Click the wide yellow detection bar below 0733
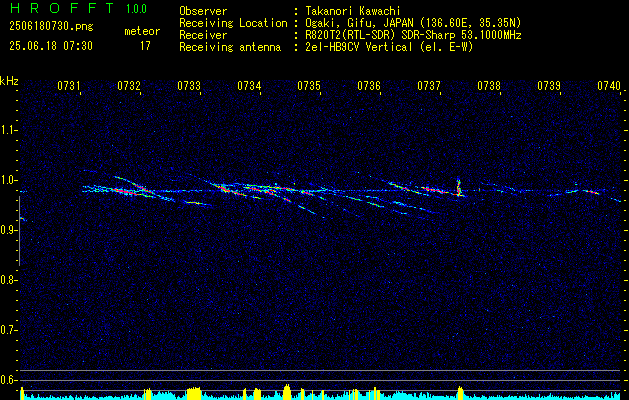 click(194, 393)
